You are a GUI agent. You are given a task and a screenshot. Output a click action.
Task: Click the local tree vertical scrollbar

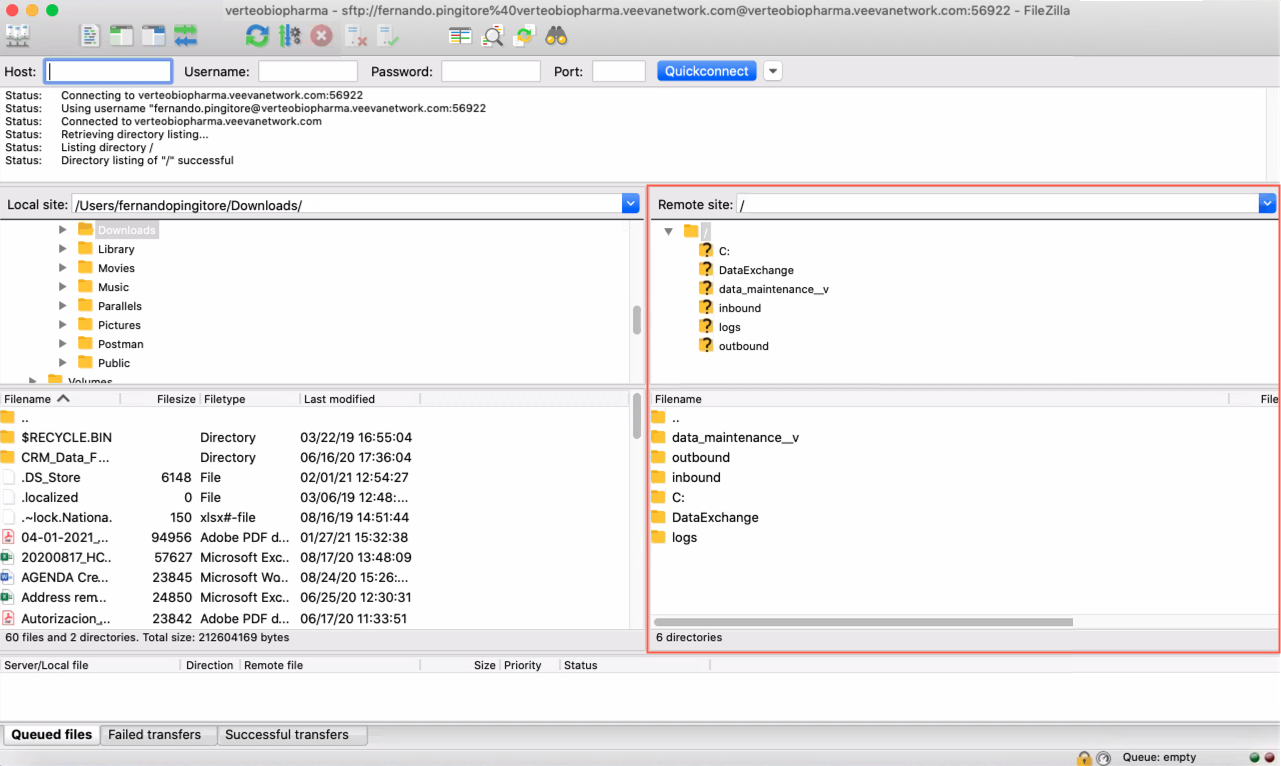pyautogui.click(x=637, y=320)
